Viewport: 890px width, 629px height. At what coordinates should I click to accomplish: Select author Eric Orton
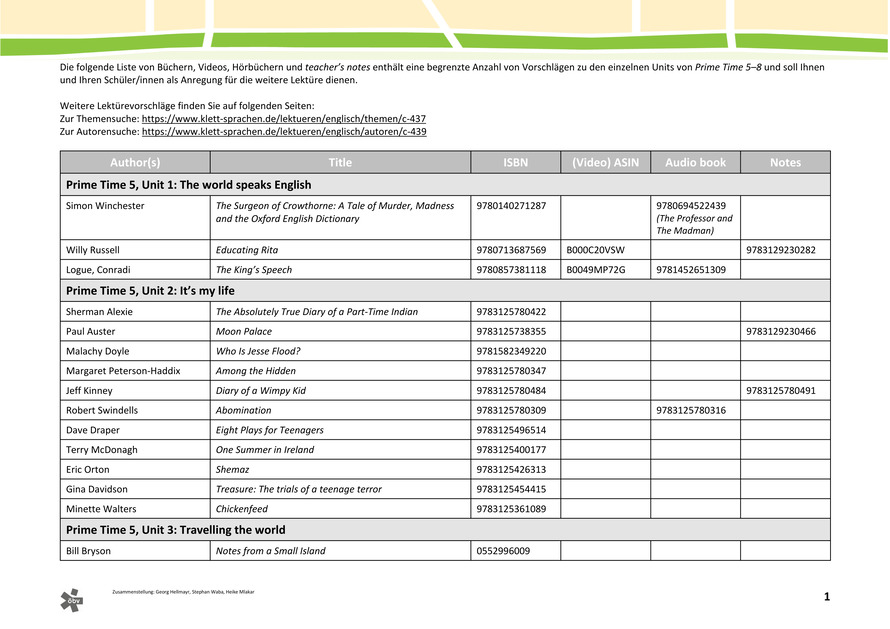[x=87, y=469]
